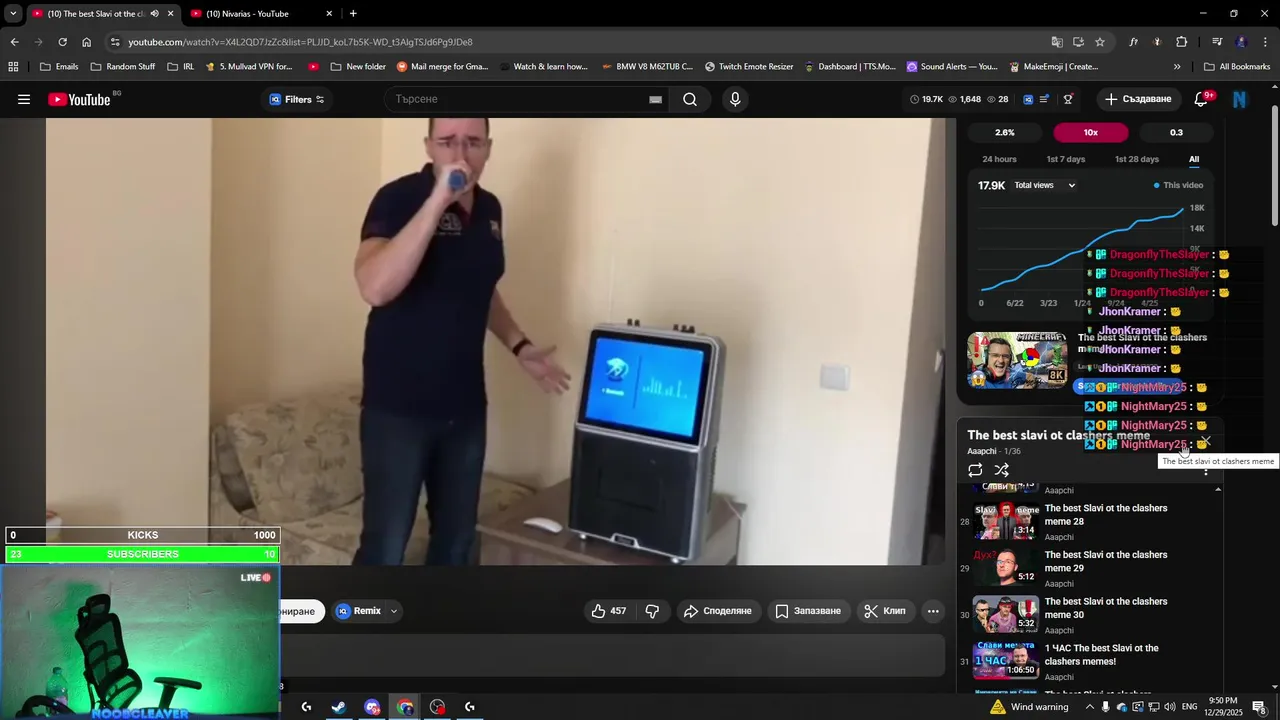This screenshot has height=720, width=1280.
Task: Go back in browser history
Action: 14,42
